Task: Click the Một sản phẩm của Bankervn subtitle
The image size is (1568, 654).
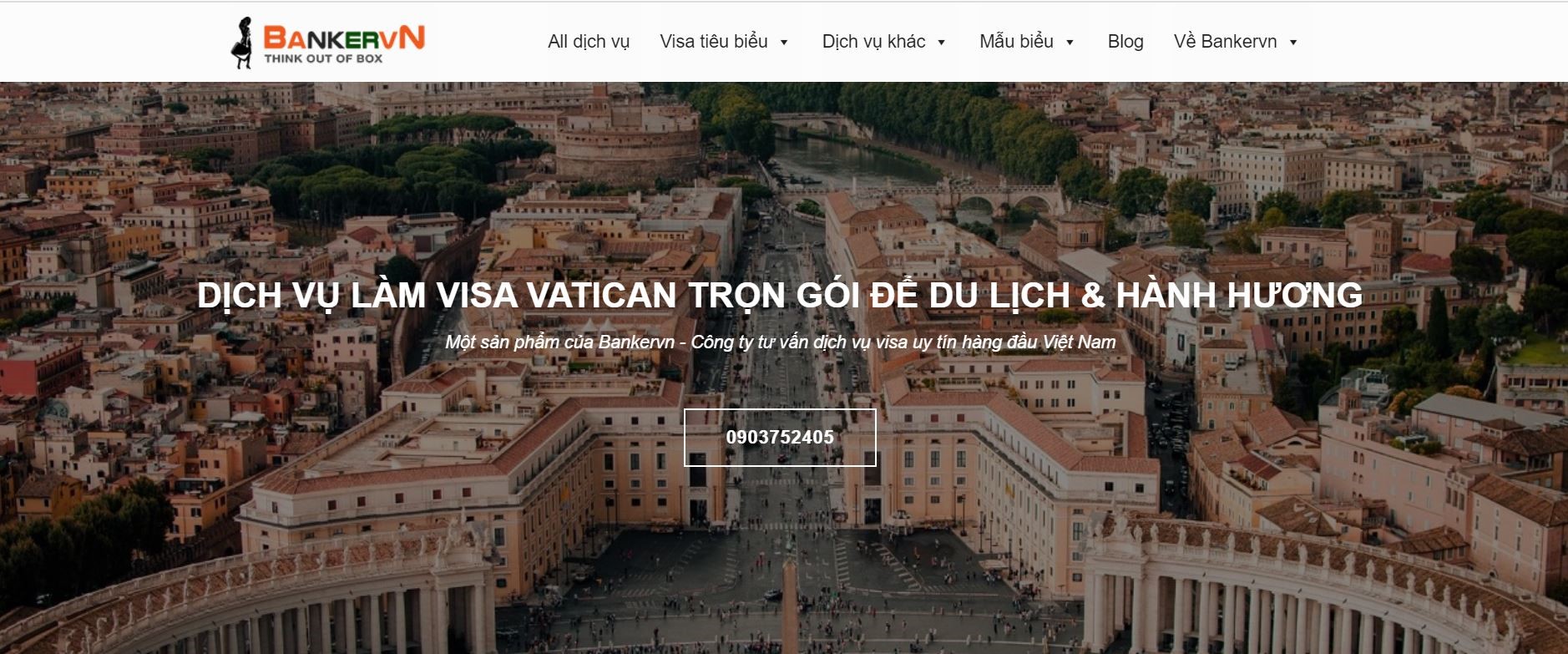Action: 780,342
